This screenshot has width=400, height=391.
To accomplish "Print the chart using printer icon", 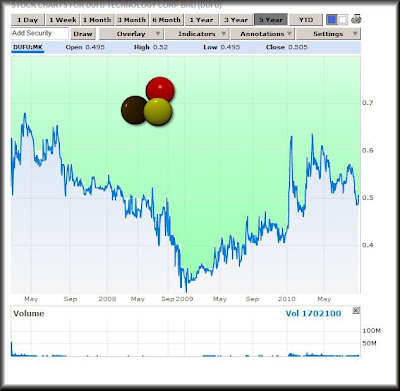I will point(356,19).
